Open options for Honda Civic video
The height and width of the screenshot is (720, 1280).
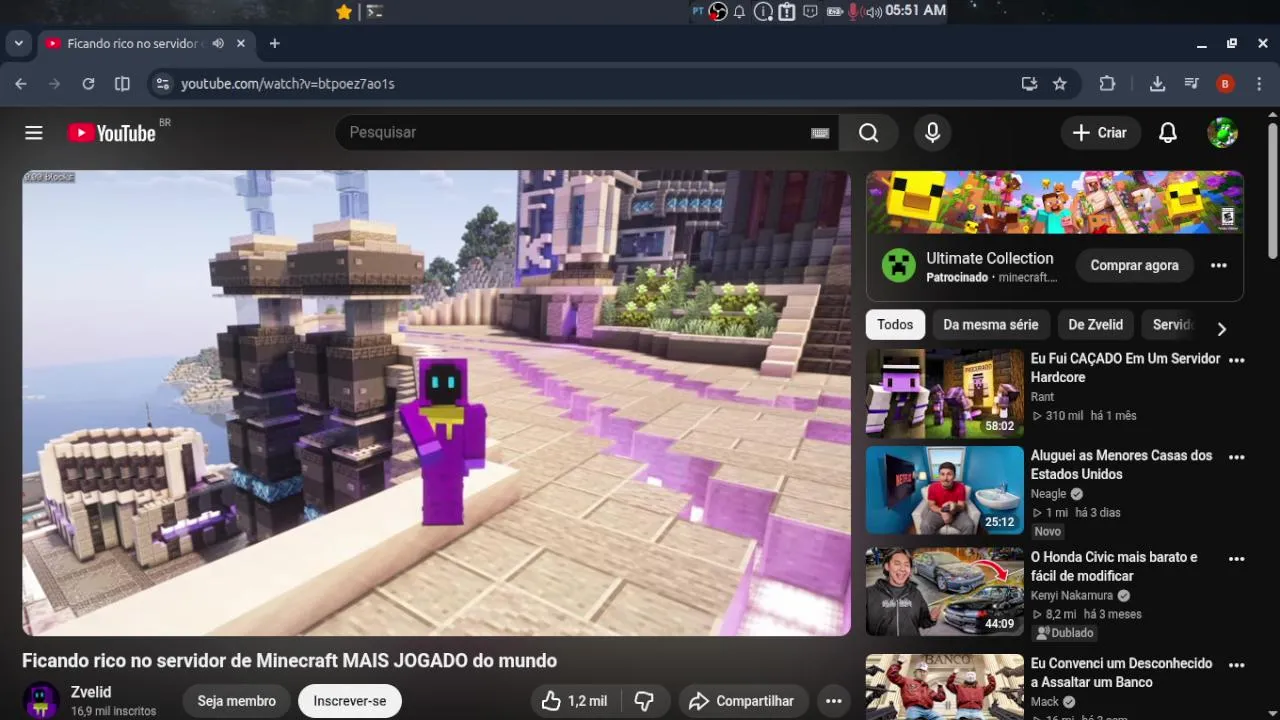[x=1237, y=559]
